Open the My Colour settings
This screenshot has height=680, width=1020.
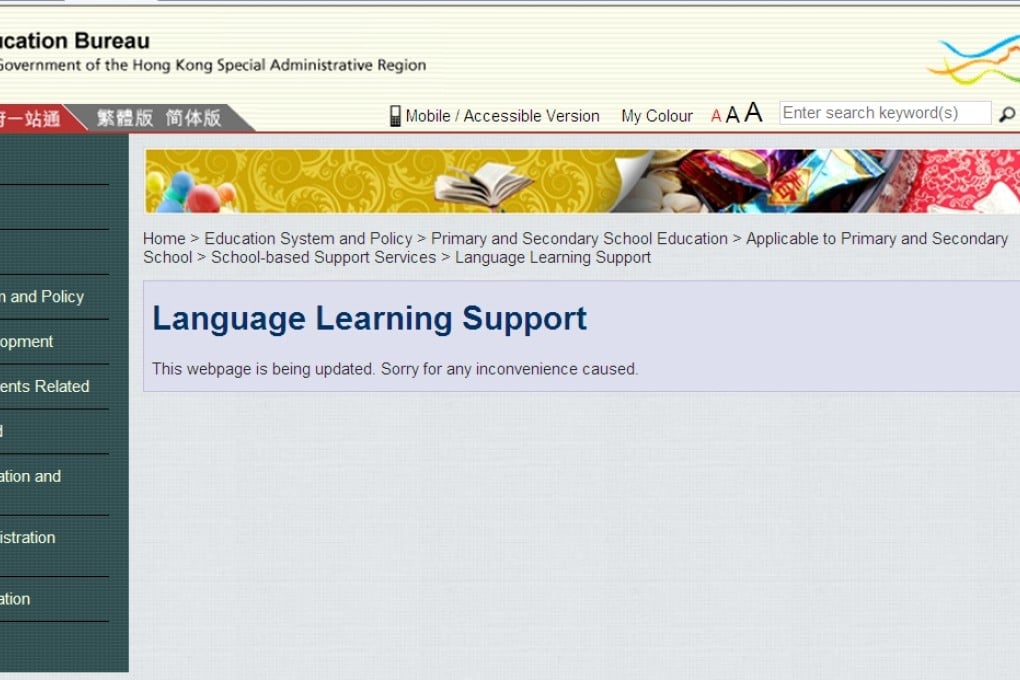pos(656,116)
